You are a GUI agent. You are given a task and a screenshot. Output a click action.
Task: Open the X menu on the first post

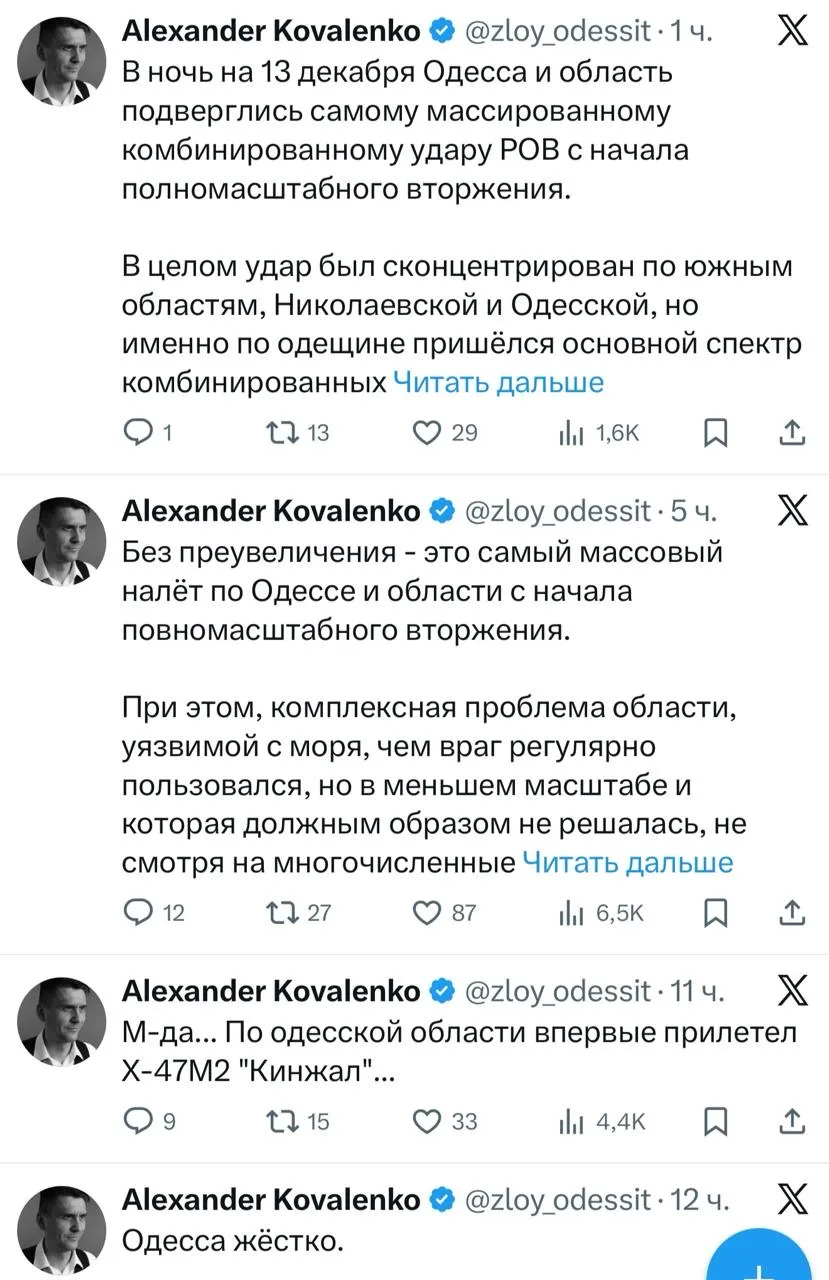[x=792, y=34]
